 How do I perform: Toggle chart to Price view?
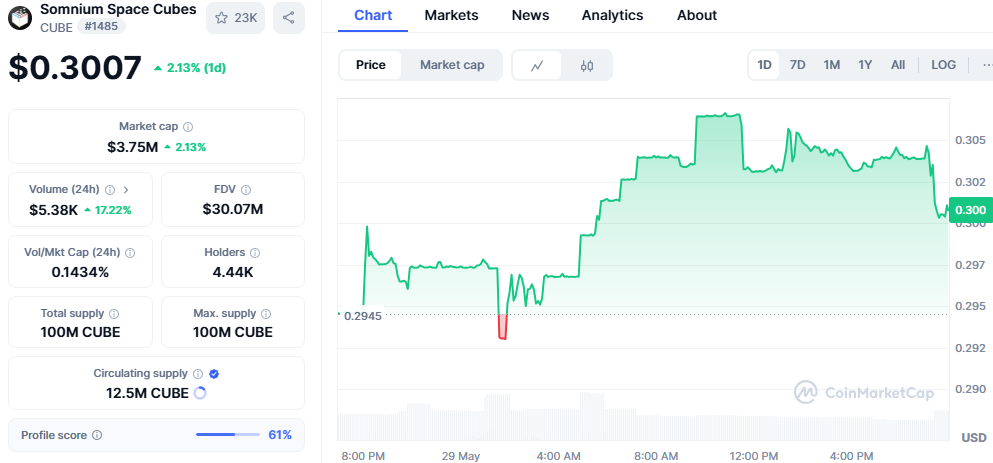(370, 65)
